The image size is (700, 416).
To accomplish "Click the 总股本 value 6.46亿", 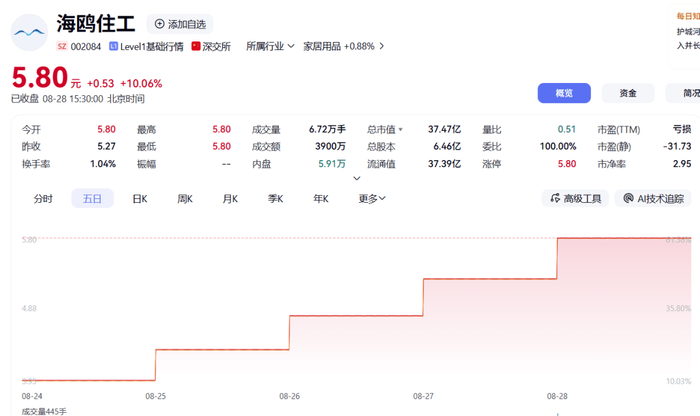I will click(447, 146).
